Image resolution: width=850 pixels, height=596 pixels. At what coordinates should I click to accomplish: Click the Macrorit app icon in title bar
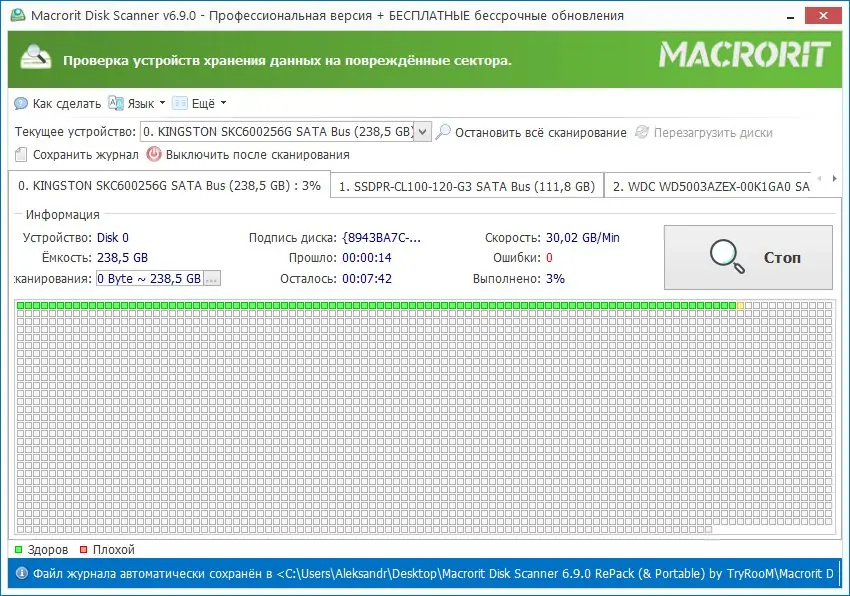(17, 15)
